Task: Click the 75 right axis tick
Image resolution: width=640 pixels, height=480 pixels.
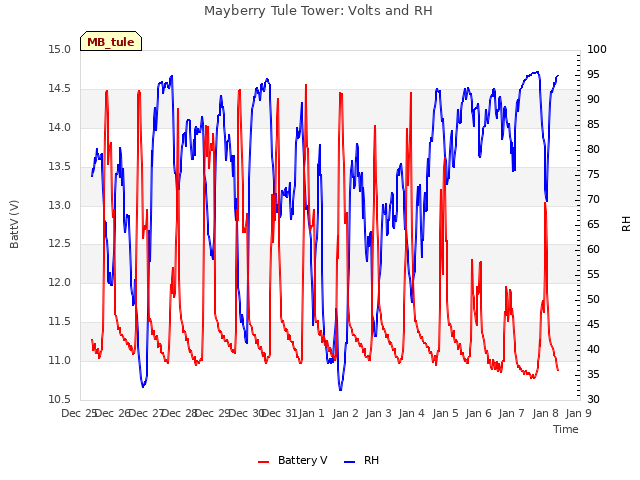Action: 593,174
